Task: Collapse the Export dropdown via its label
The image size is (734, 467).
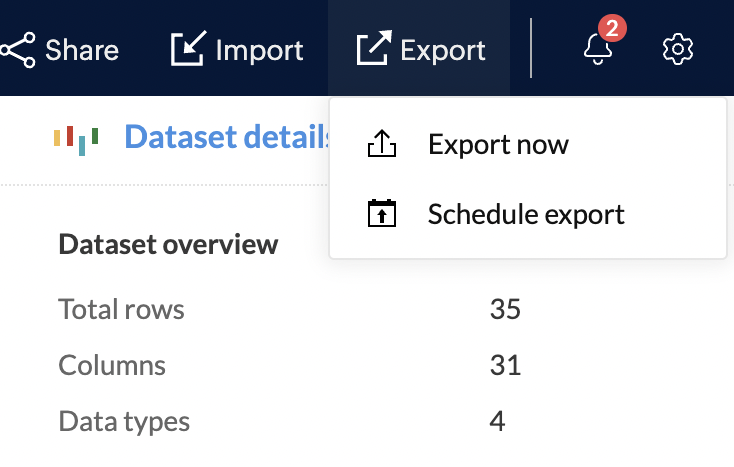Action: pos(443,50)
